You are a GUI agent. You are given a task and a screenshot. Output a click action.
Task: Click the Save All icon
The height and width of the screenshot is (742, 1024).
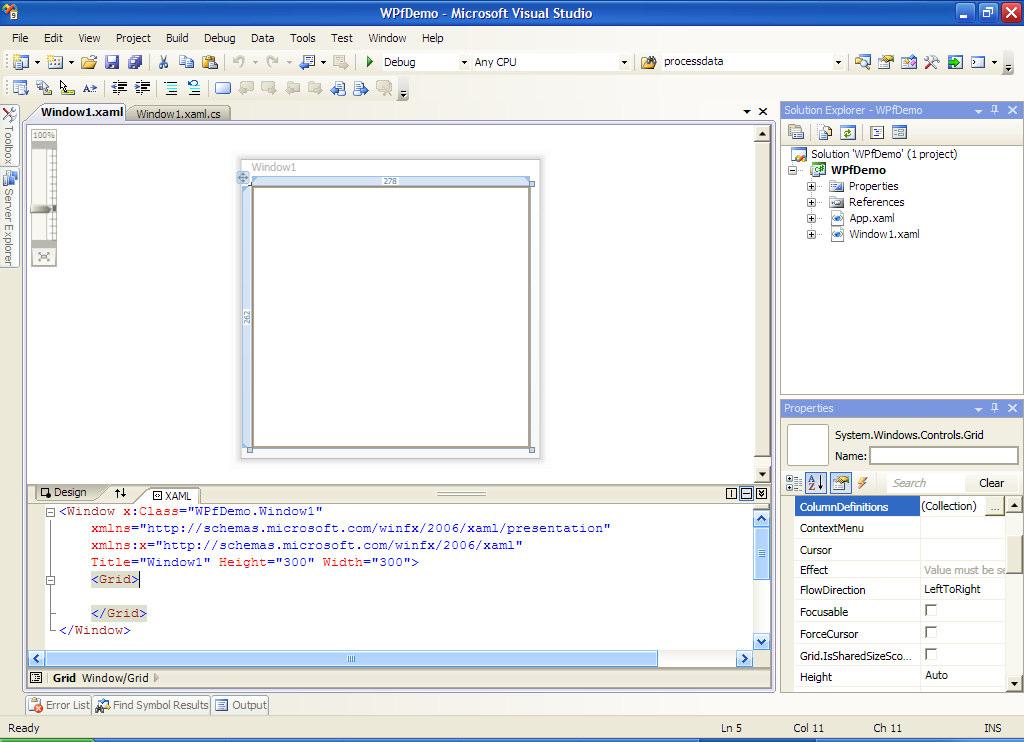[x=135, y=62]
